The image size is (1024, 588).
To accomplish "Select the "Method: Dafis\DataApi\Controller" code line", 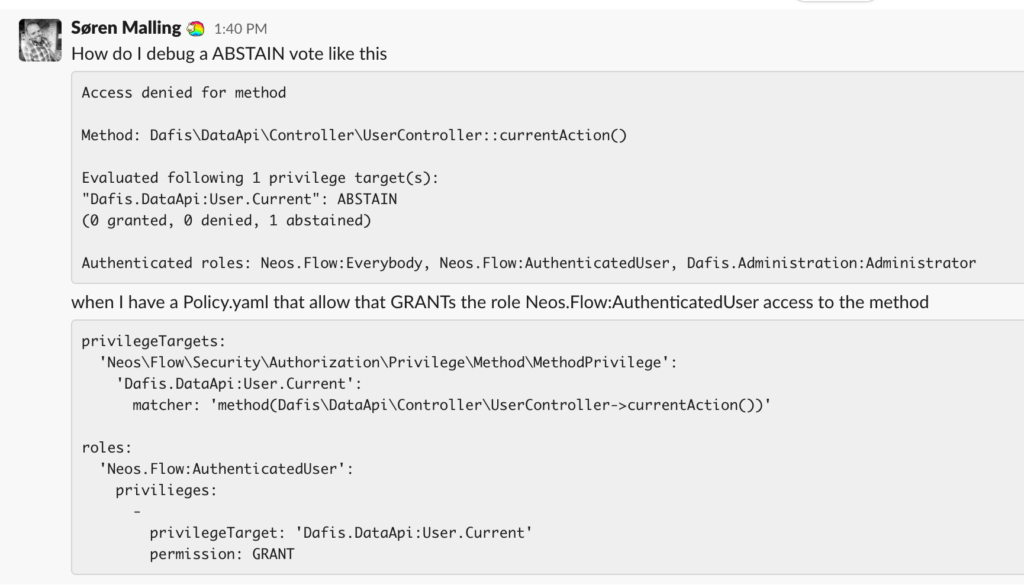I will click(354, 135).
